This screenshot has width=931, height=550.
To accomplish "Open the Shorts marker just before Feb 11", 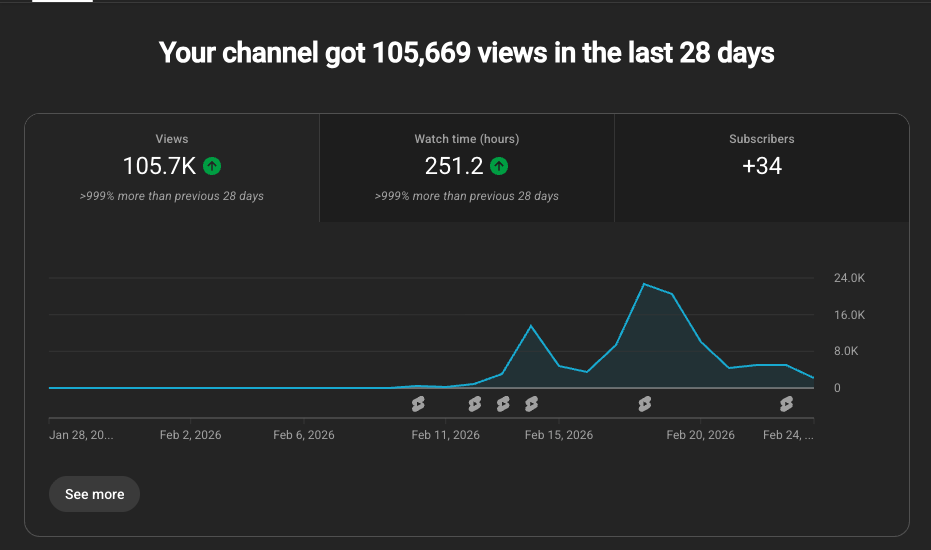I will [x=418, y=404].
